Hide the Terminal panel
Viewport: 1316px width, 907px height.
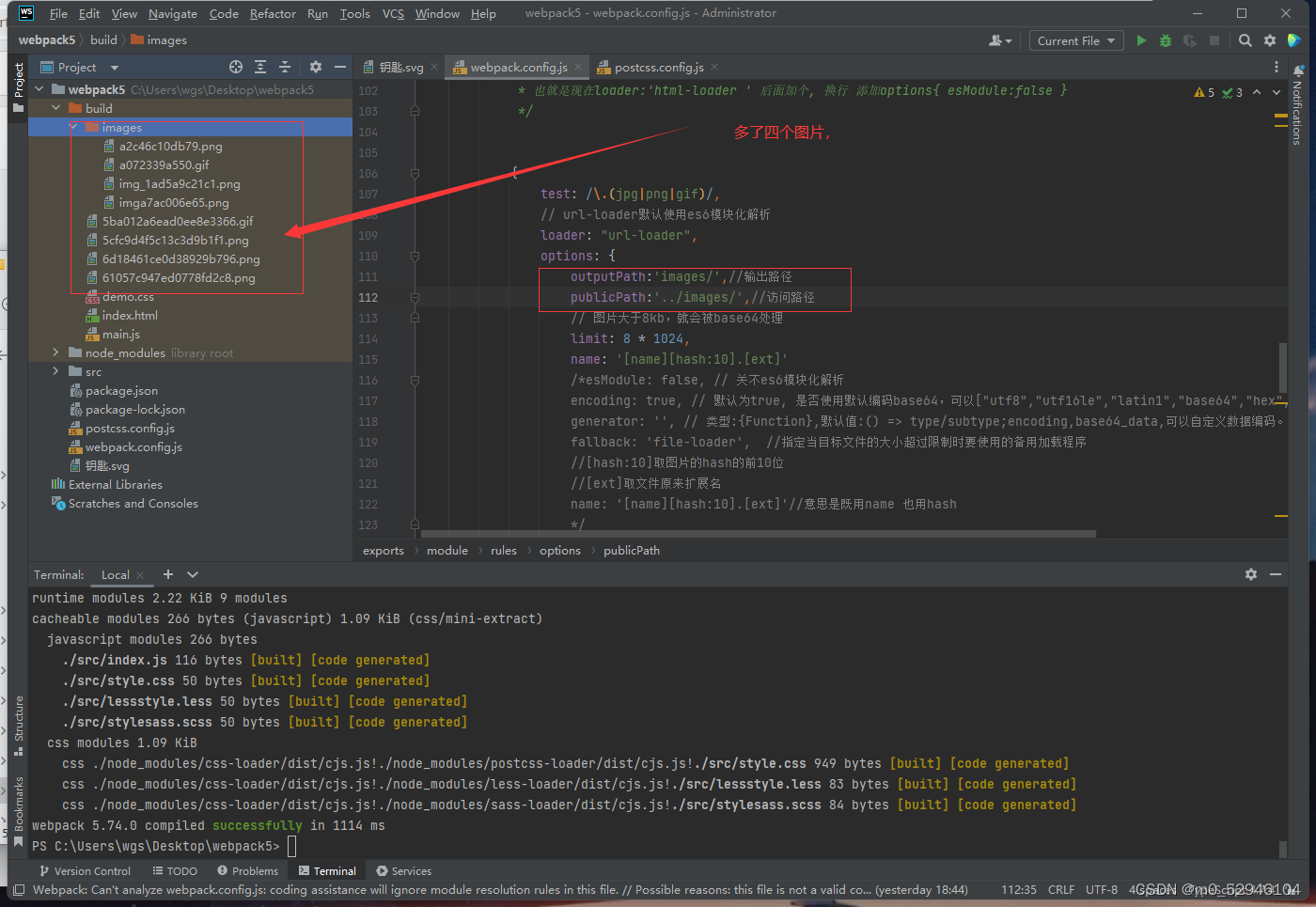(1276, 574)
